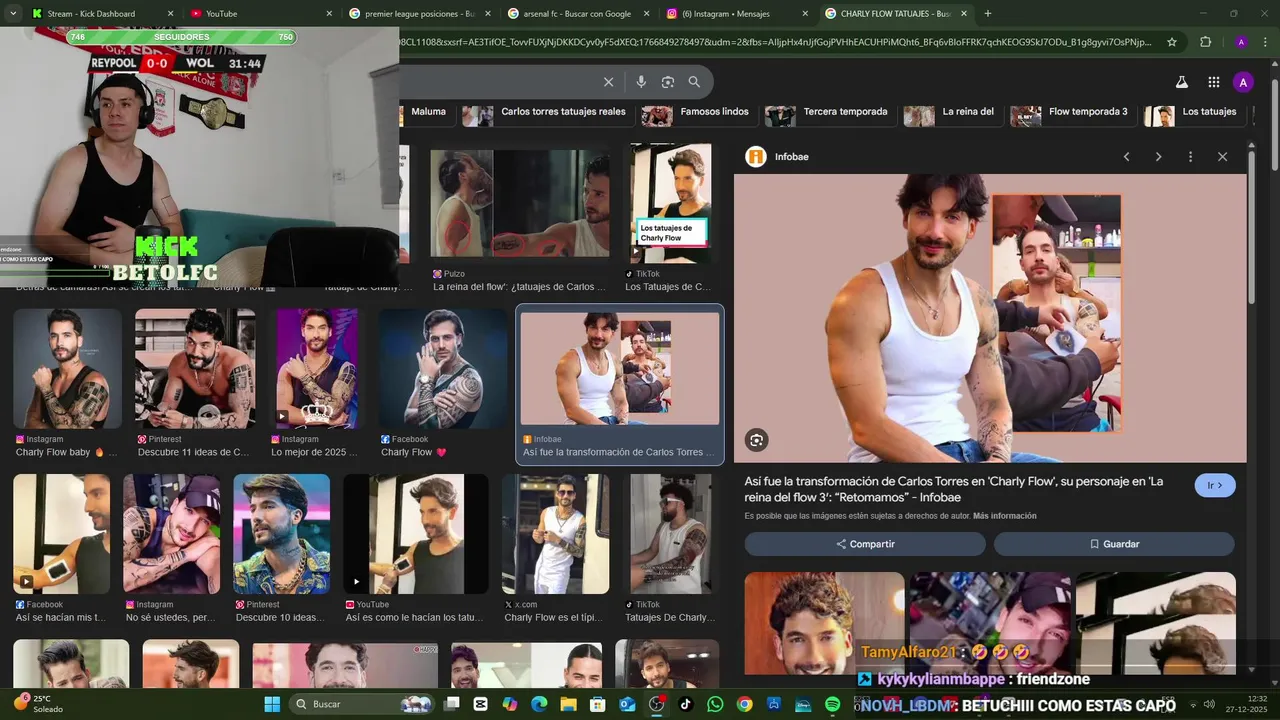Open WhatsApp from taskbar
This screenshot has height=720, width=1280.
click(x=715, y=704)
